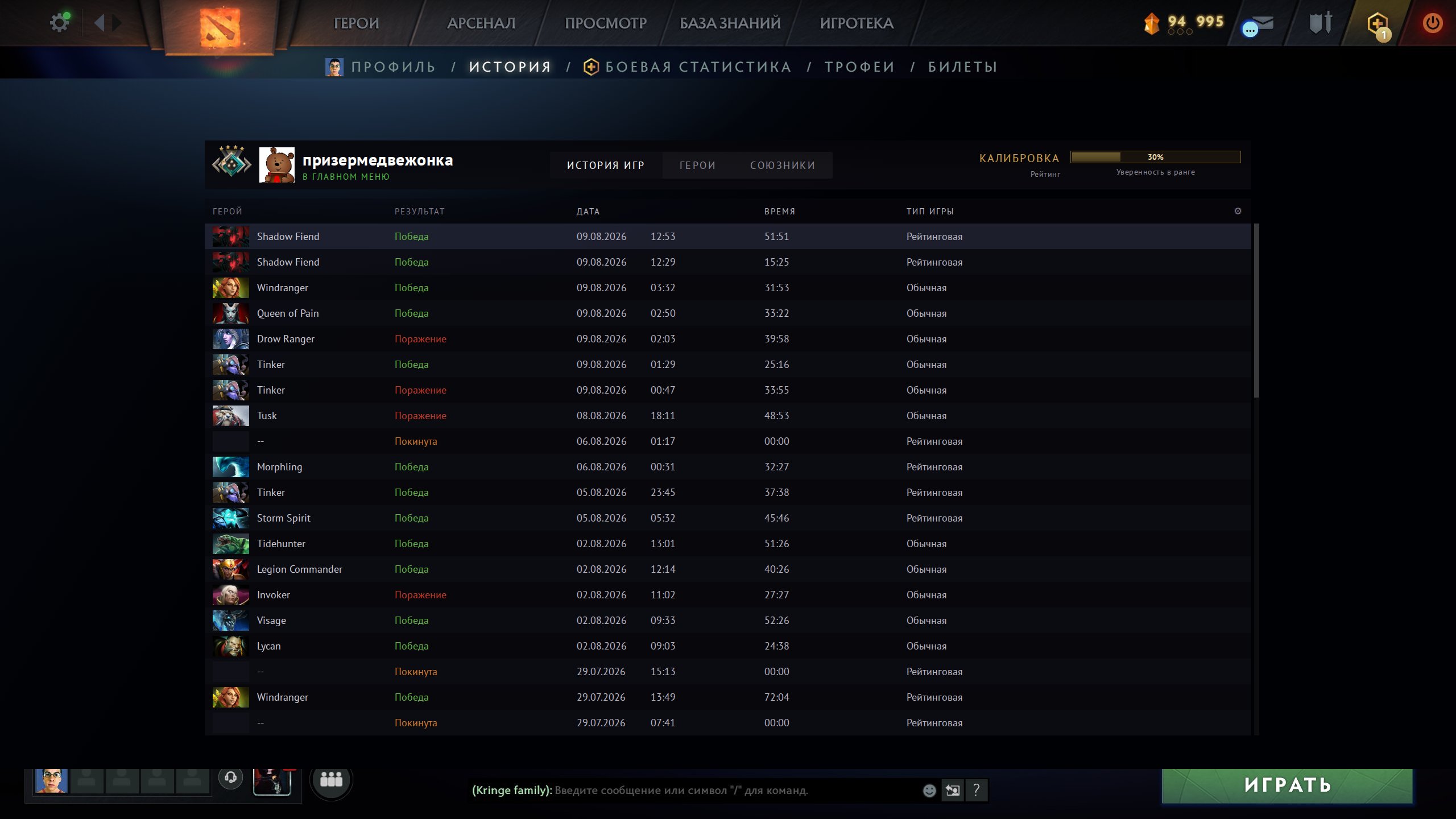Click the Tusk hero portrait
Screen dimensions: 1456x819
[x=231, y=416]
